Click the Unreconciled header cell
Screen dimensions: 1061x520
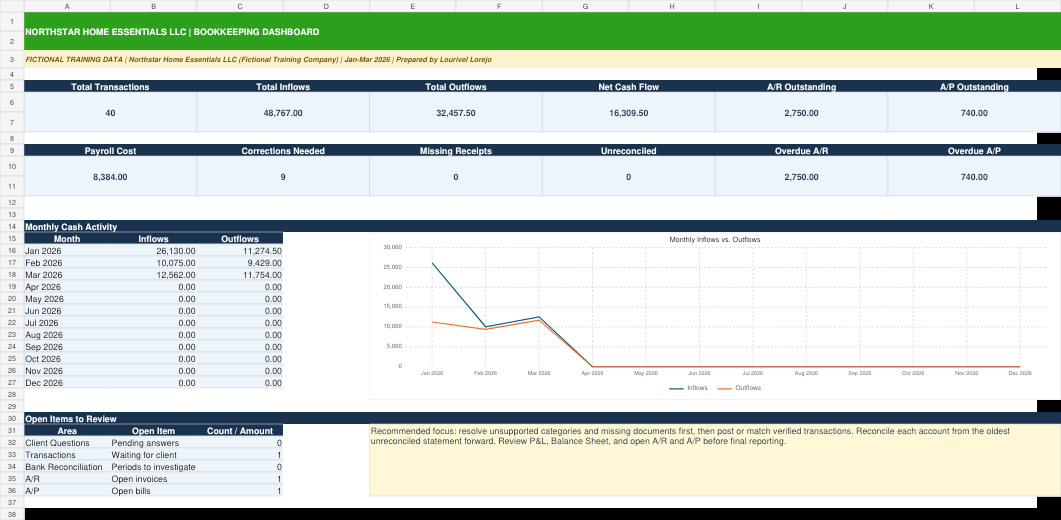(x=629, y=151)
